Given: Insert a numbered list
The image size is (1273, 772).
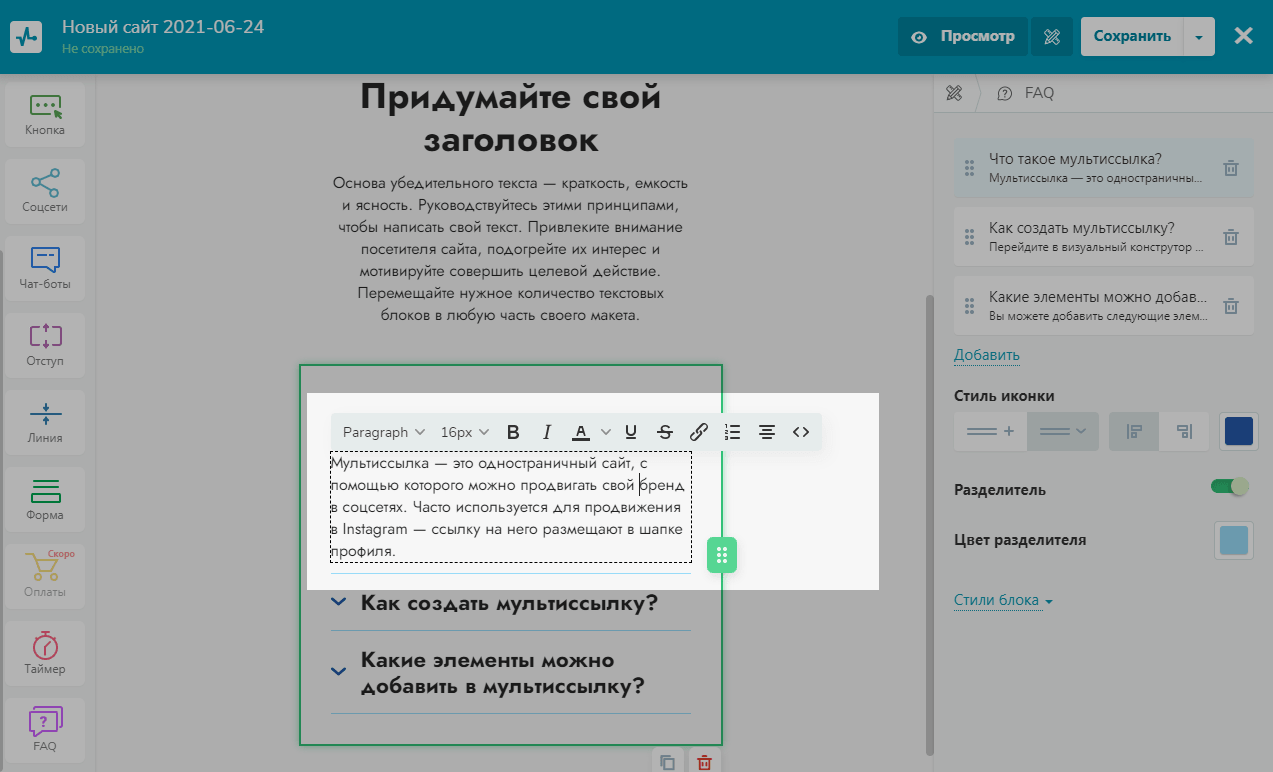Looking at the screenshot, I should pos(733,432).
